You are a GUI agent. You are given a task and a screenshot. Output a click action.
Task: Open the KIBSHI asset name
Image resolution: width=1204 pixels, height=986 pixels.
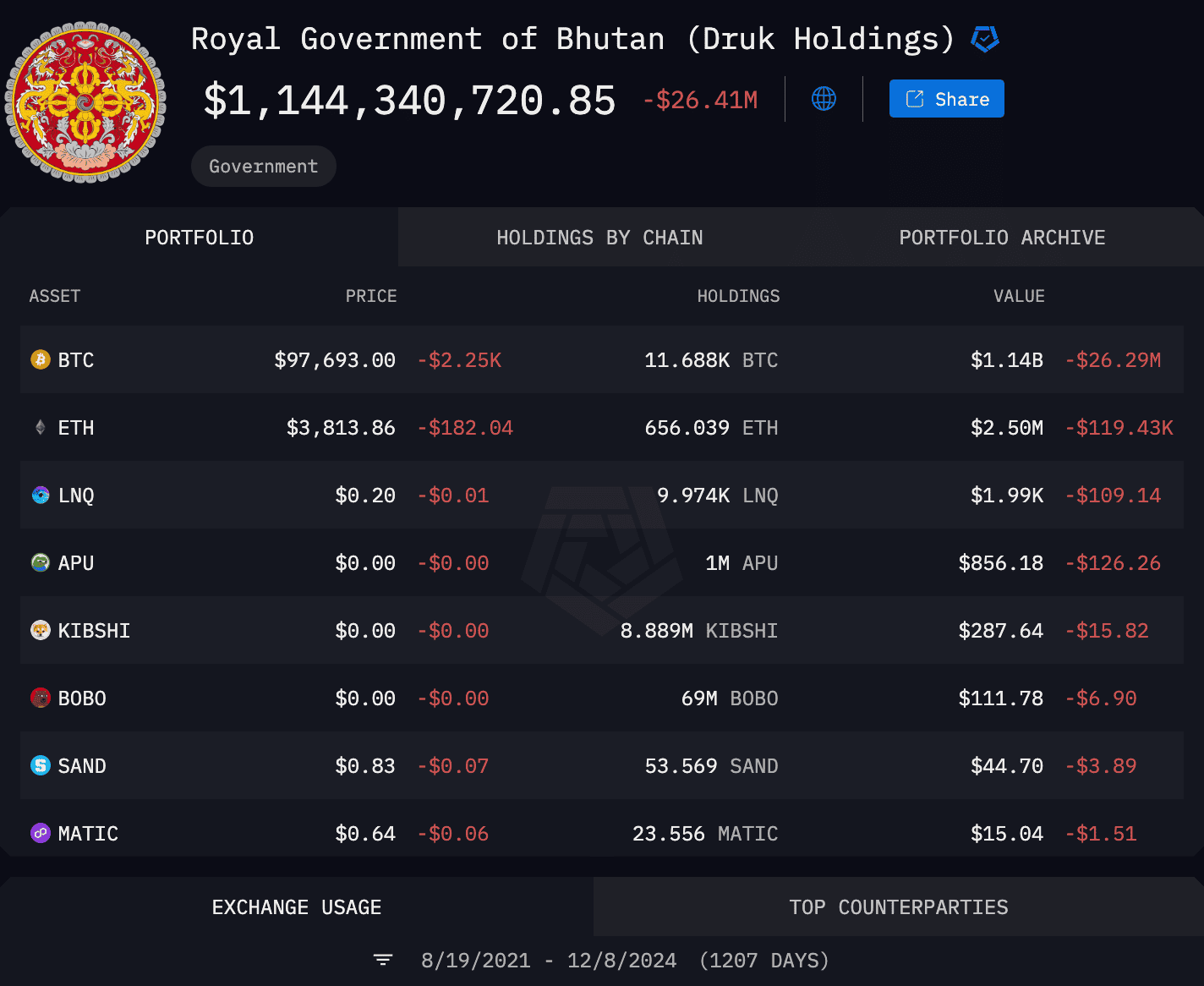[94, 631]
